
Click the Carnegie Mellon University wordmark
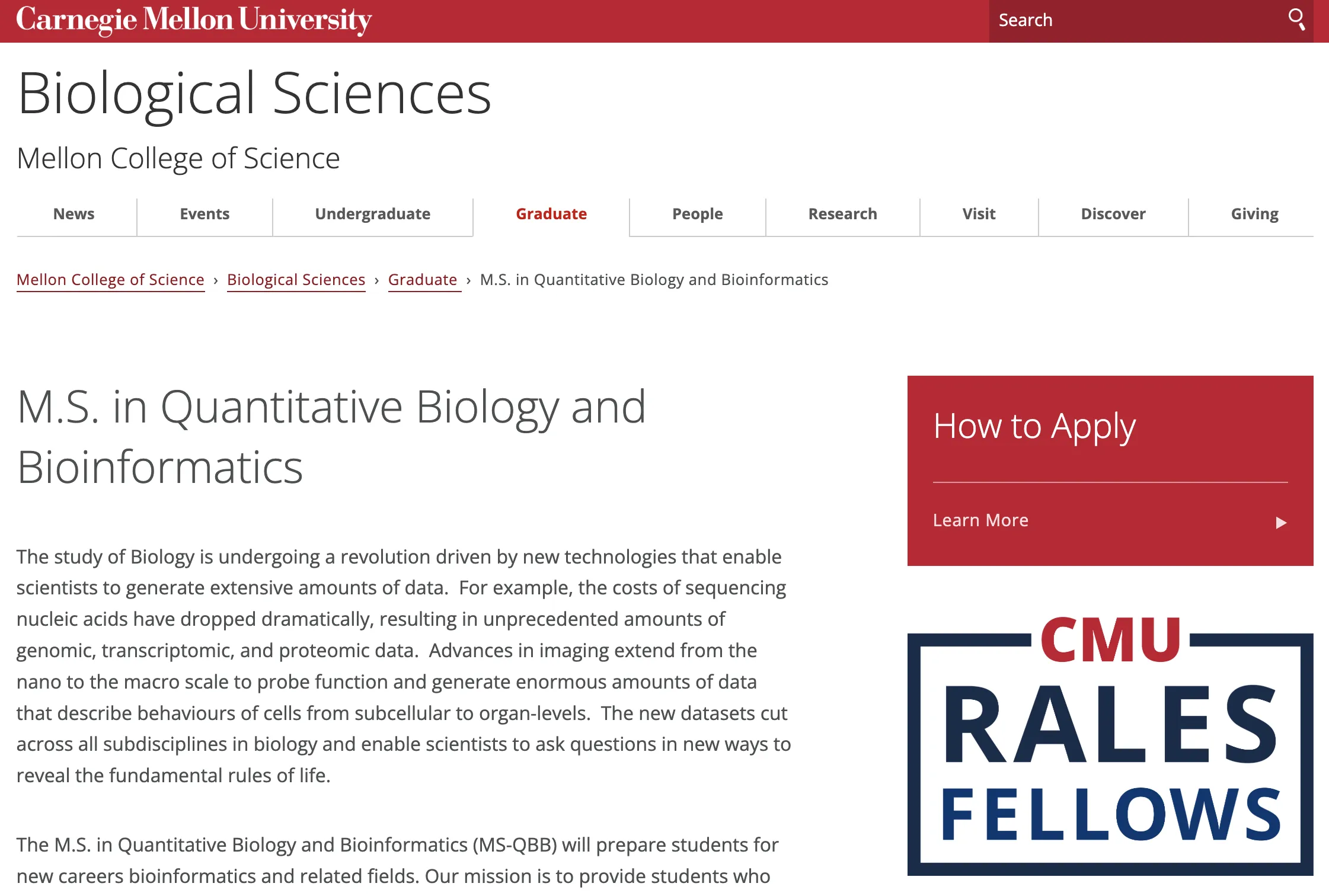coord(194,20)
